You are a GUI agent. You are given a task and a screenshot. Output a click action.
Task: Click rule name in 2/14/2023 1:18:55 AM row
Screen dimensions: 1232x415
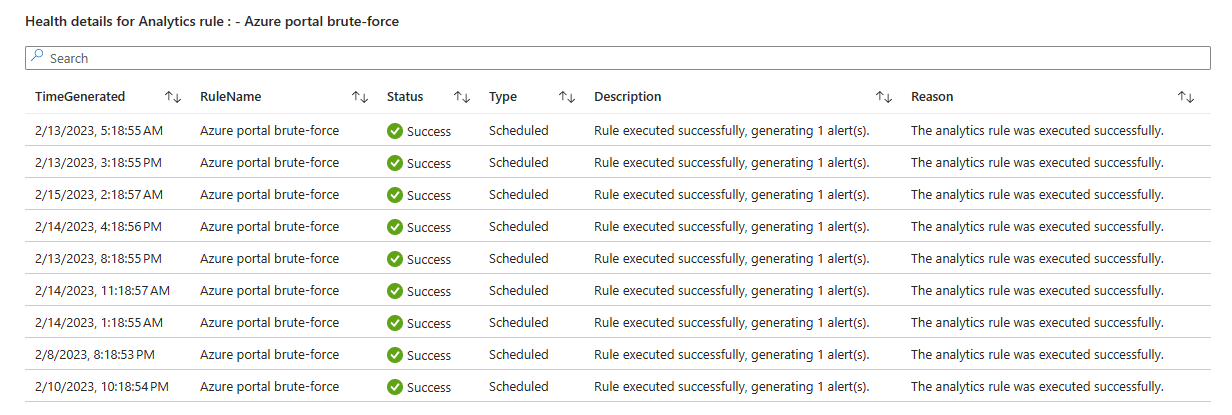(269, 323)
